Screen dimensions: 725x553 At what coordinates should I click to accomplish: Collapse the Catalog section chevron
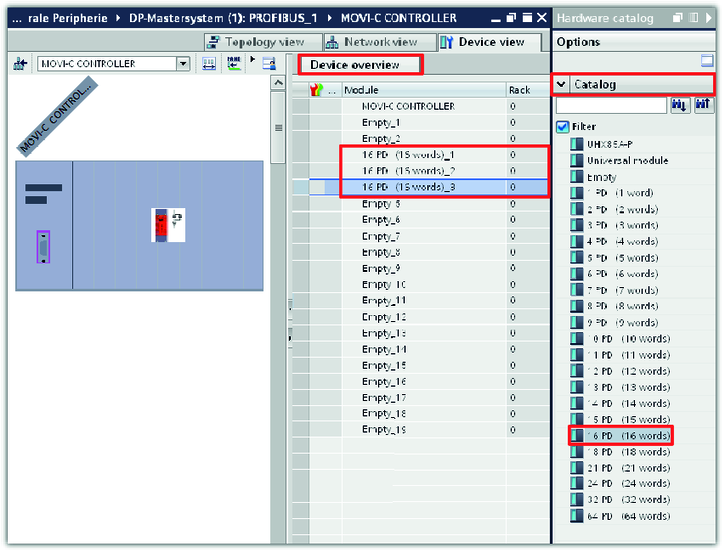coord(561,85)
